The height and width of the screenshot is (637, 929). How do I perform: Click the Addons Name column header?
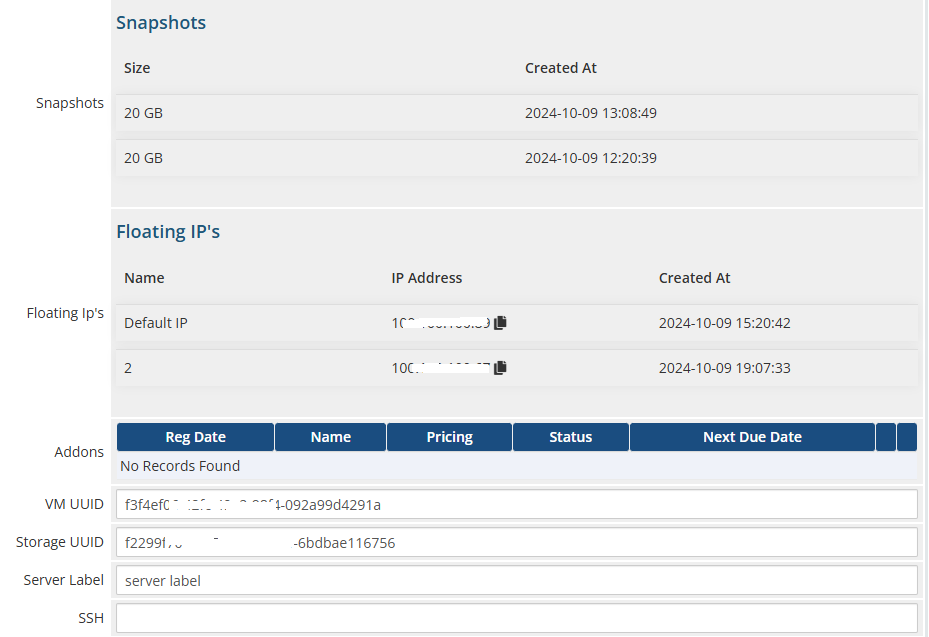tap(330, 437)
